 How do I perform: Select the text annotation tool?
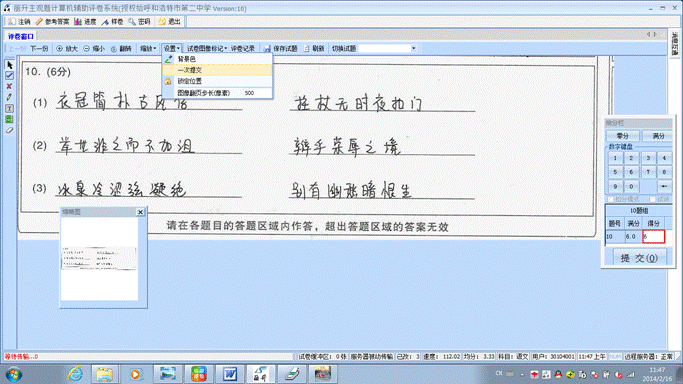click(9, 108)
